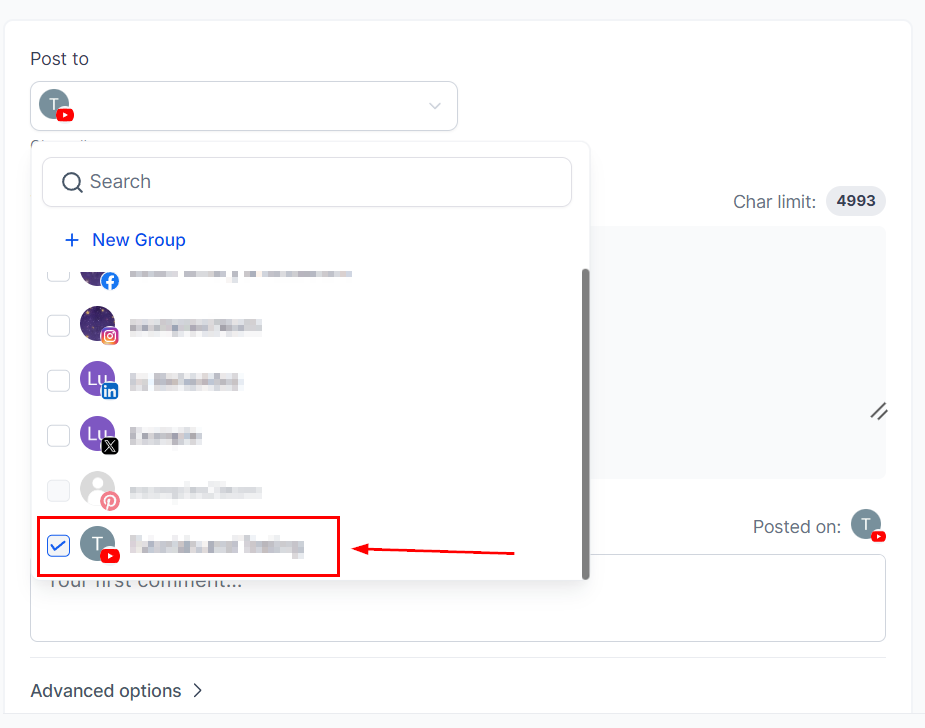Check the Instagram account checkbox
Screen dimensions: 925x728
click(59, 326)
